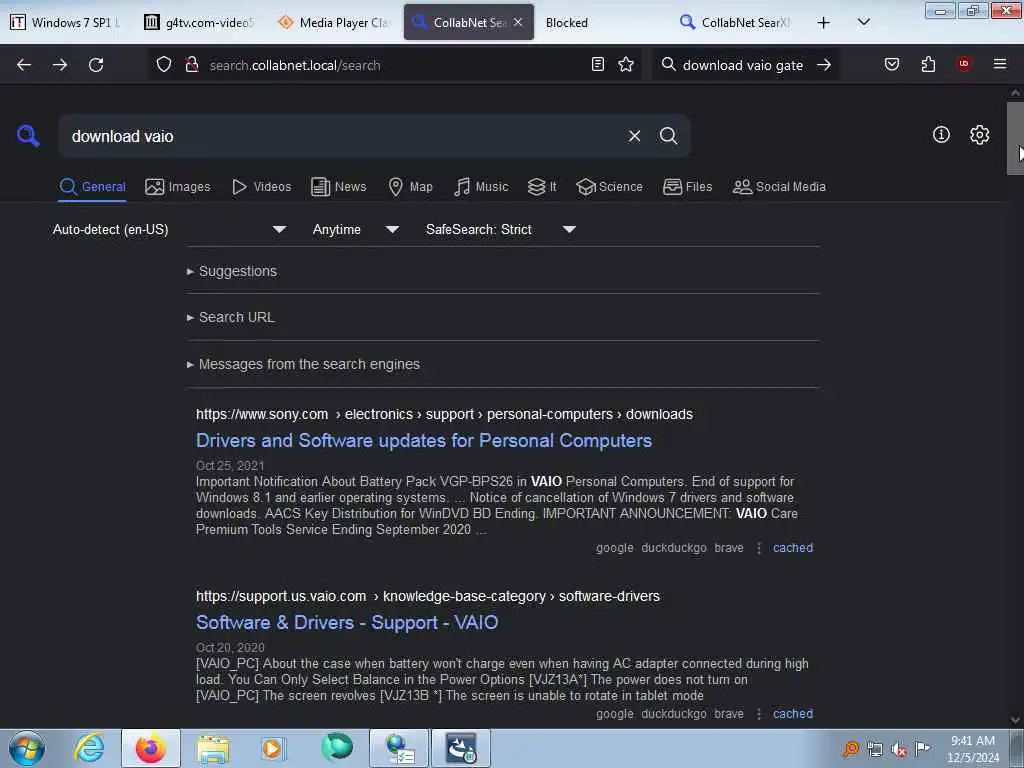Select the Social Media search category
The image size is (1024, 768).
779,187
